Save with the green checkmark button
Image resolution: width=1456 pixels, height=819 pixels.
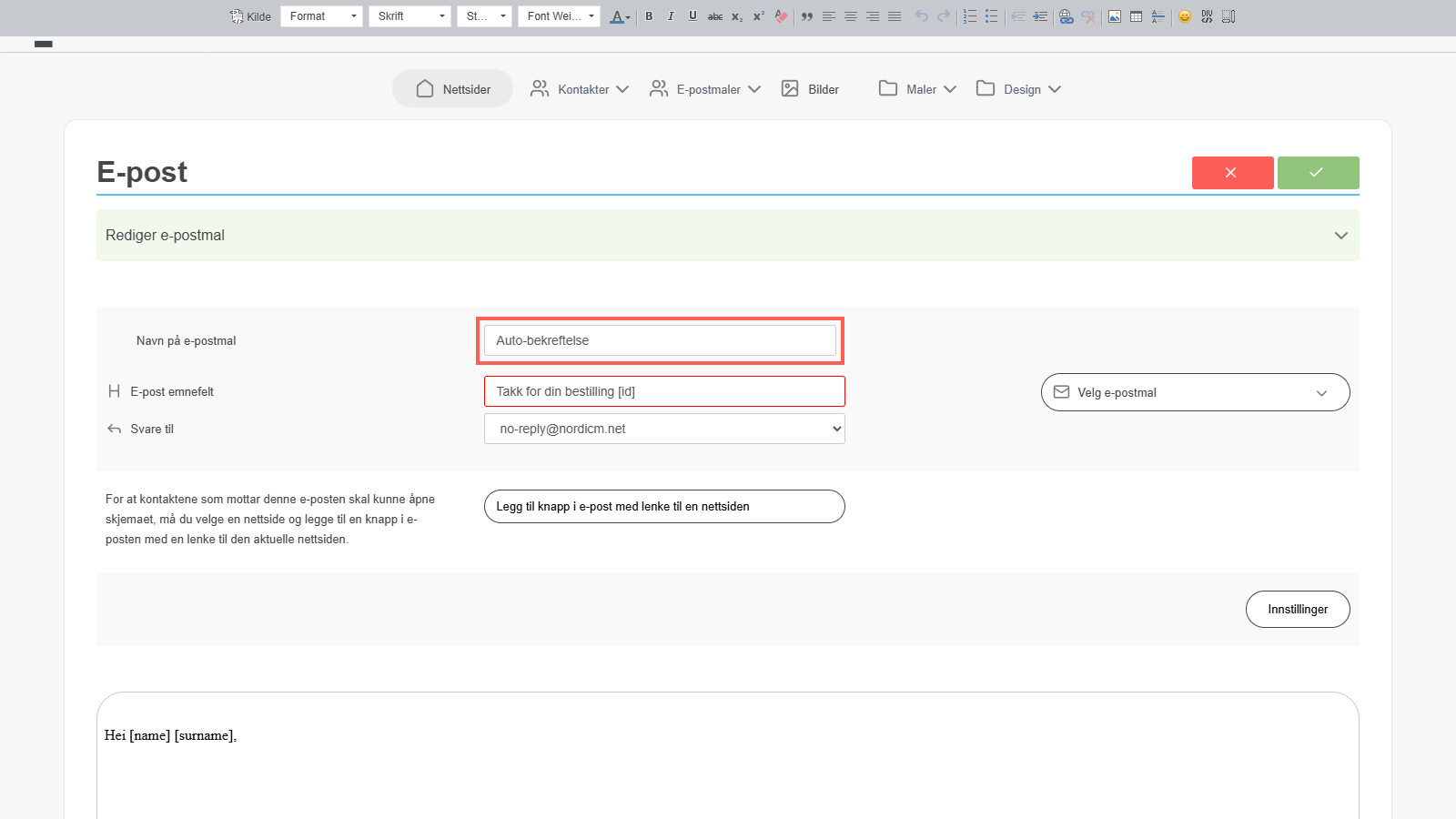tap(1318, 173)
